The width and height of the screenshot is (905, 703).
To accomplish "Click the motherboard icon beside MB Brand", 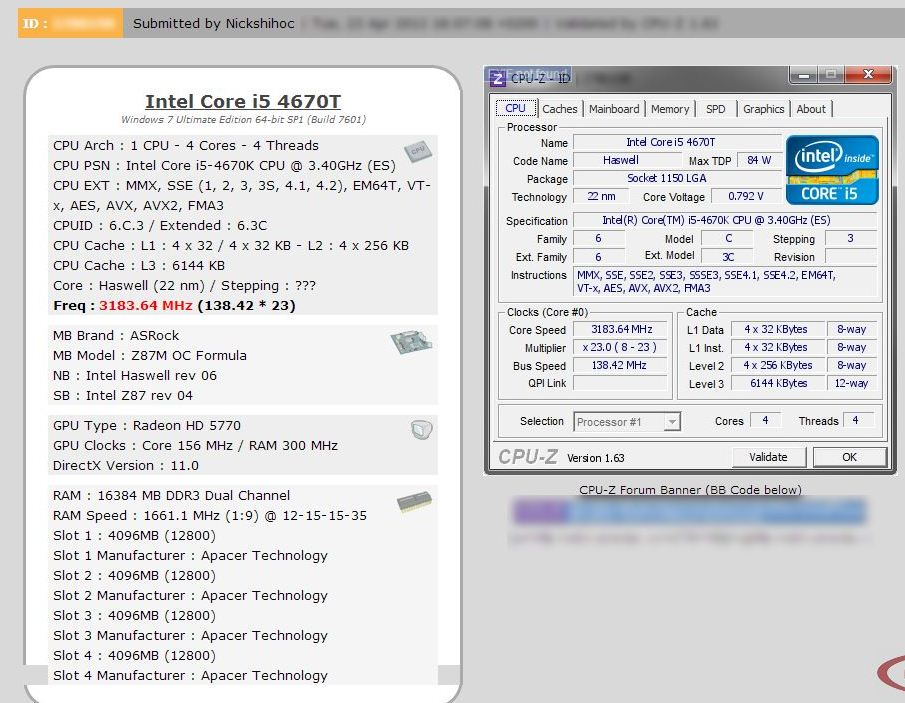I will (x=411, y=342).
